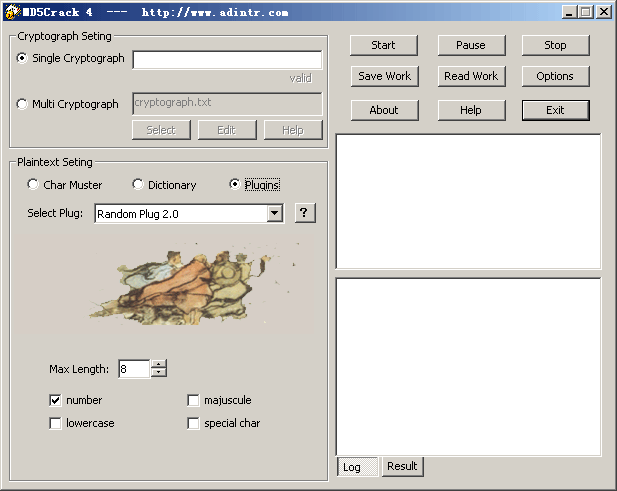Click the disabled Edit button
Screen dimensions: 617x491
[x=227, y=130]
